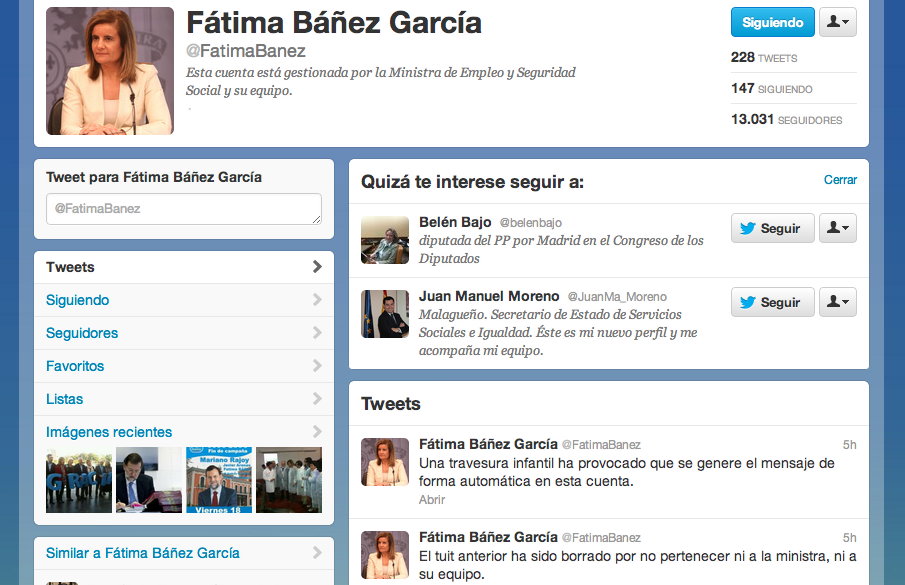Open the person-actions icon beside the Siguiendo button

pyautogui.click(x=838, y=21)
